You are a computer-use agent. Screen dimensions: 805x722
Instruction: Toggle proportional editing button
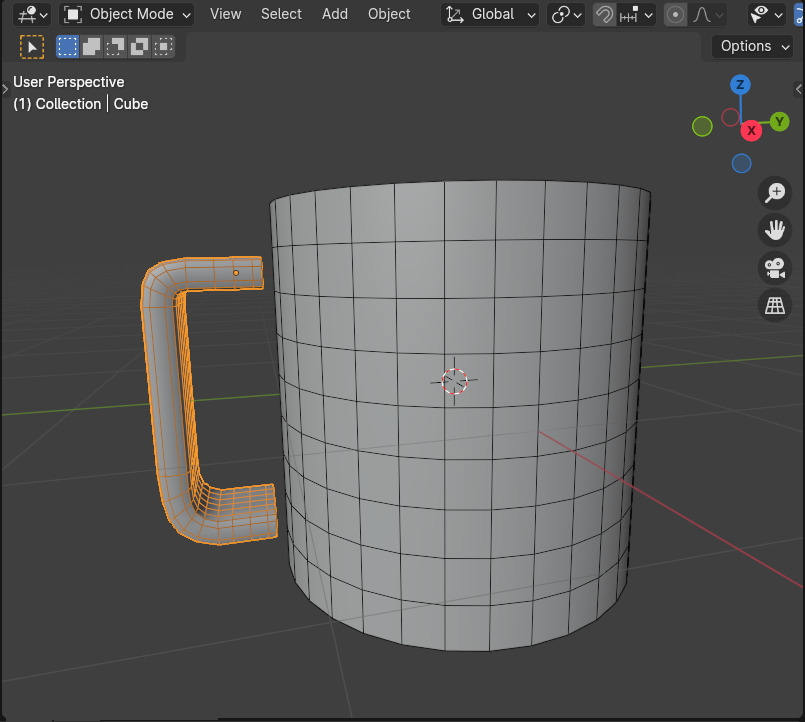pos(676,14)
